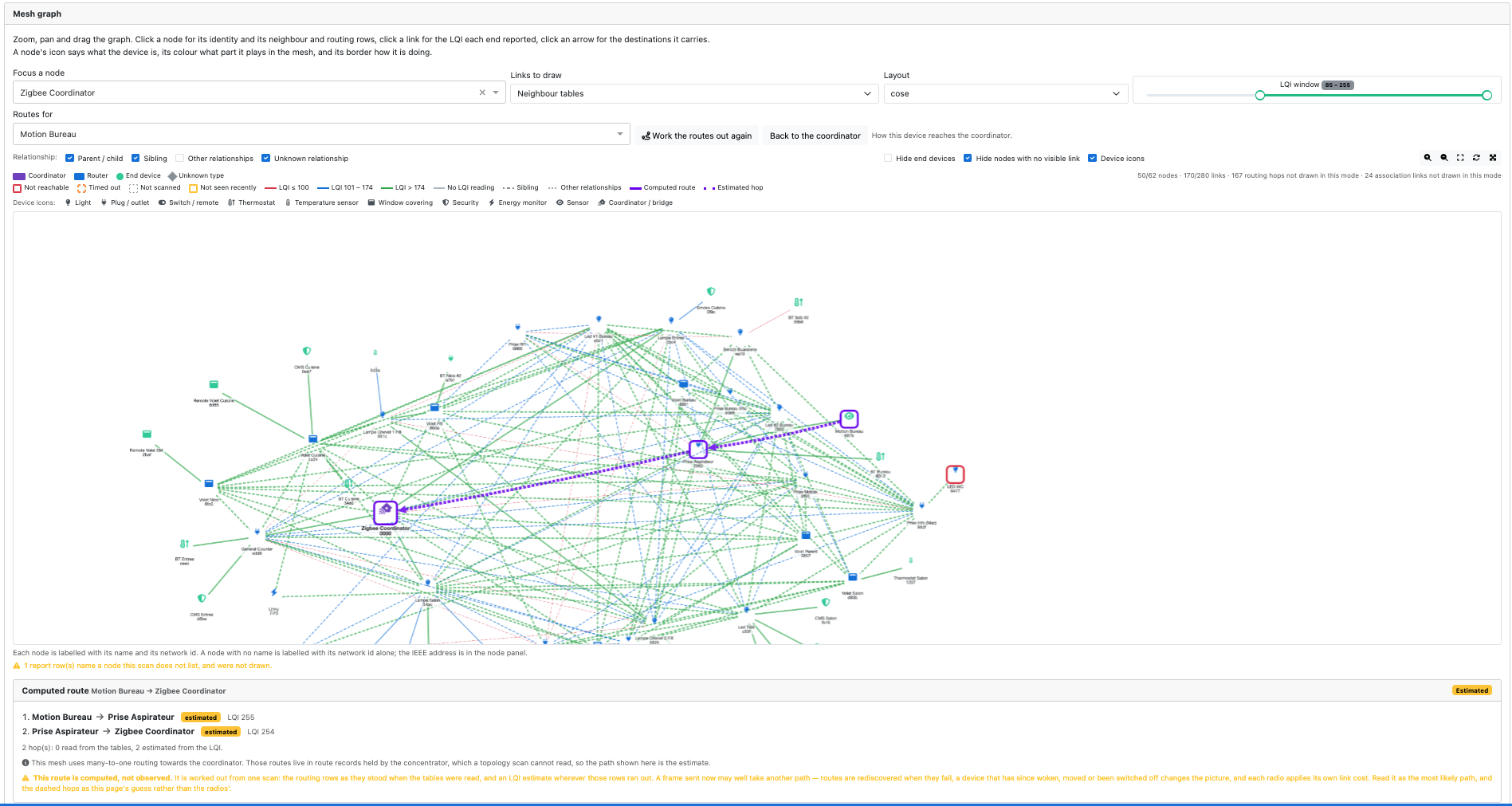Click the first hop estimated badge

pos(201,718)
